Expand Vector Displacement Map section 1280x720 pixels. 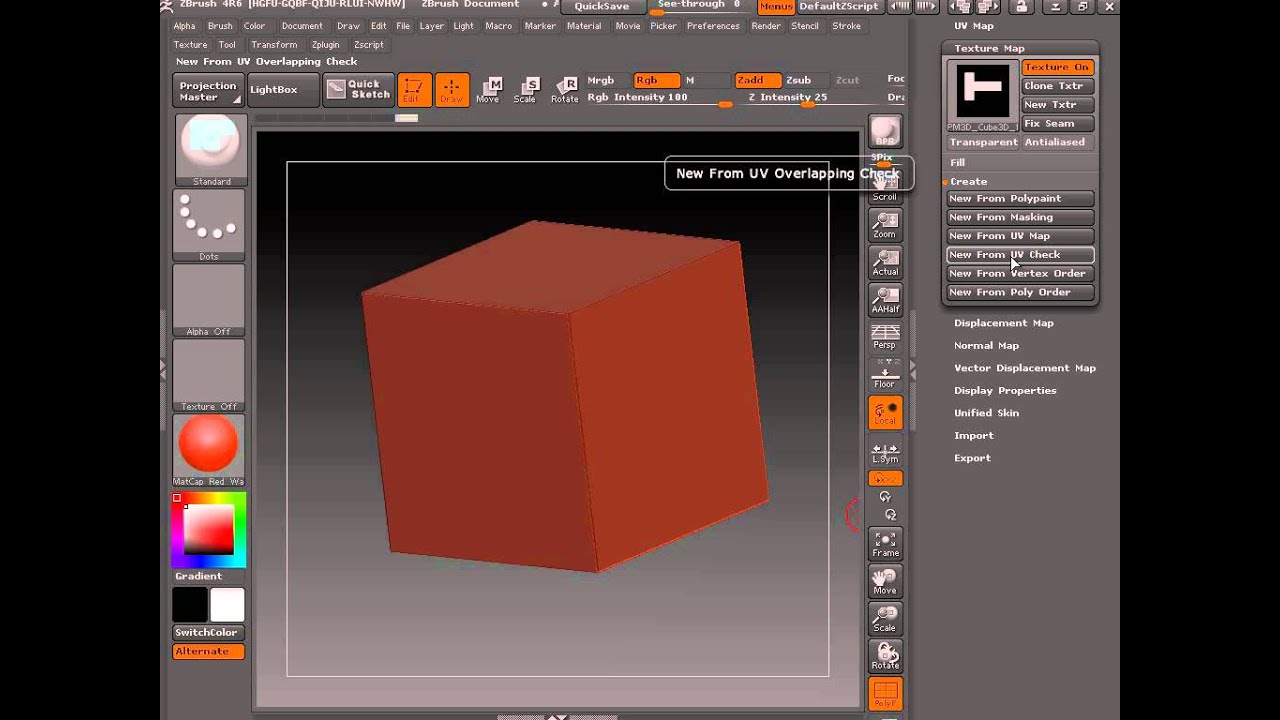pos(1024,368)
